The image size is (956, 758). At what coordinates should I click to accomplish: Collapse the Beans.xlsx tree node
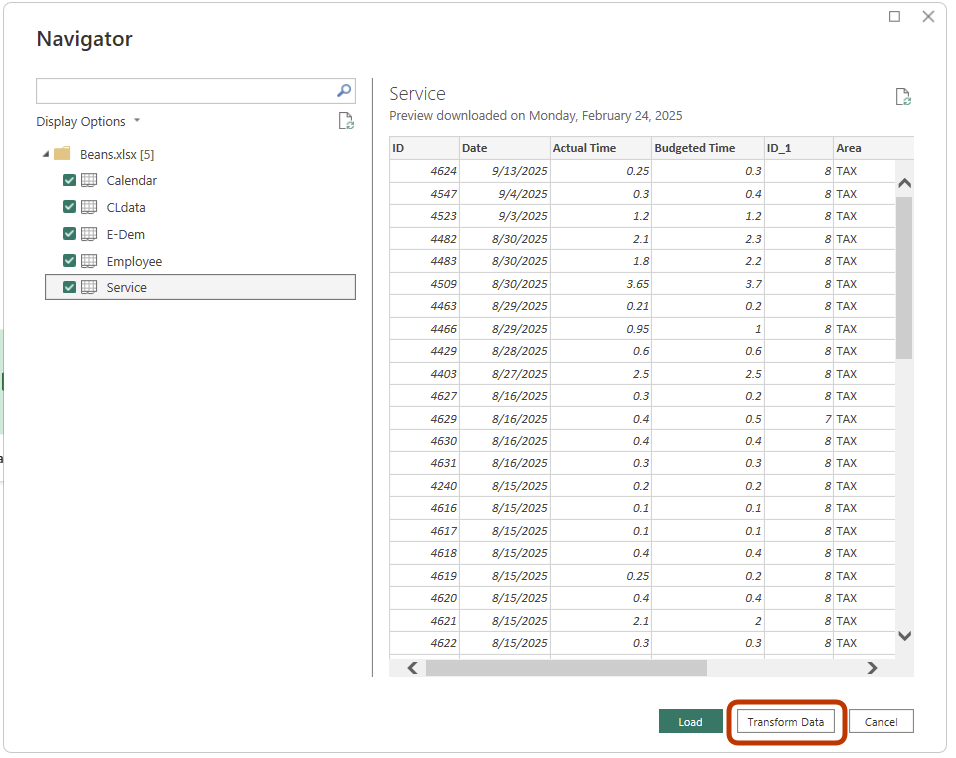click(46, 154)
